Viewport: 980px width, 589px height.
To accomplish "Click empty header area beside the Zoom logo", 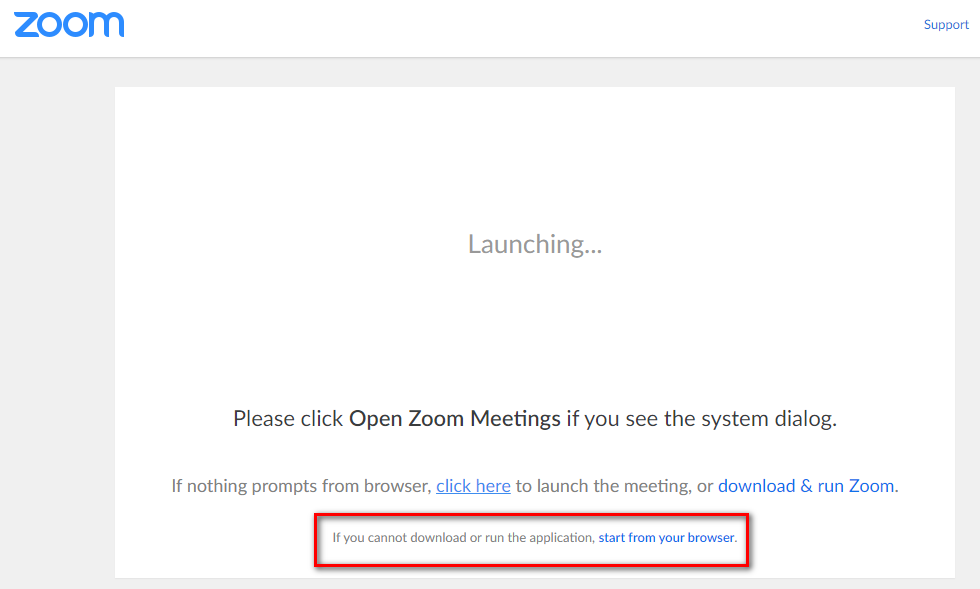I will pyautogui.click(x=500, y=27).
